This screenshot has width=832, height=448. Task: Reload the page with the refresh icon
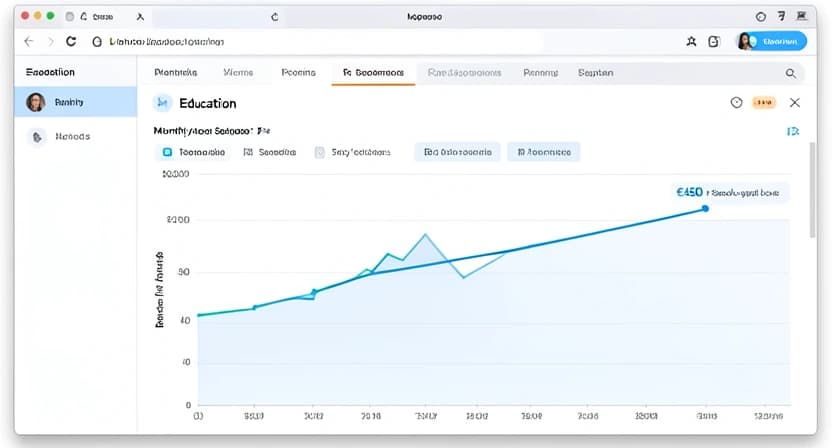pos(71,41)
